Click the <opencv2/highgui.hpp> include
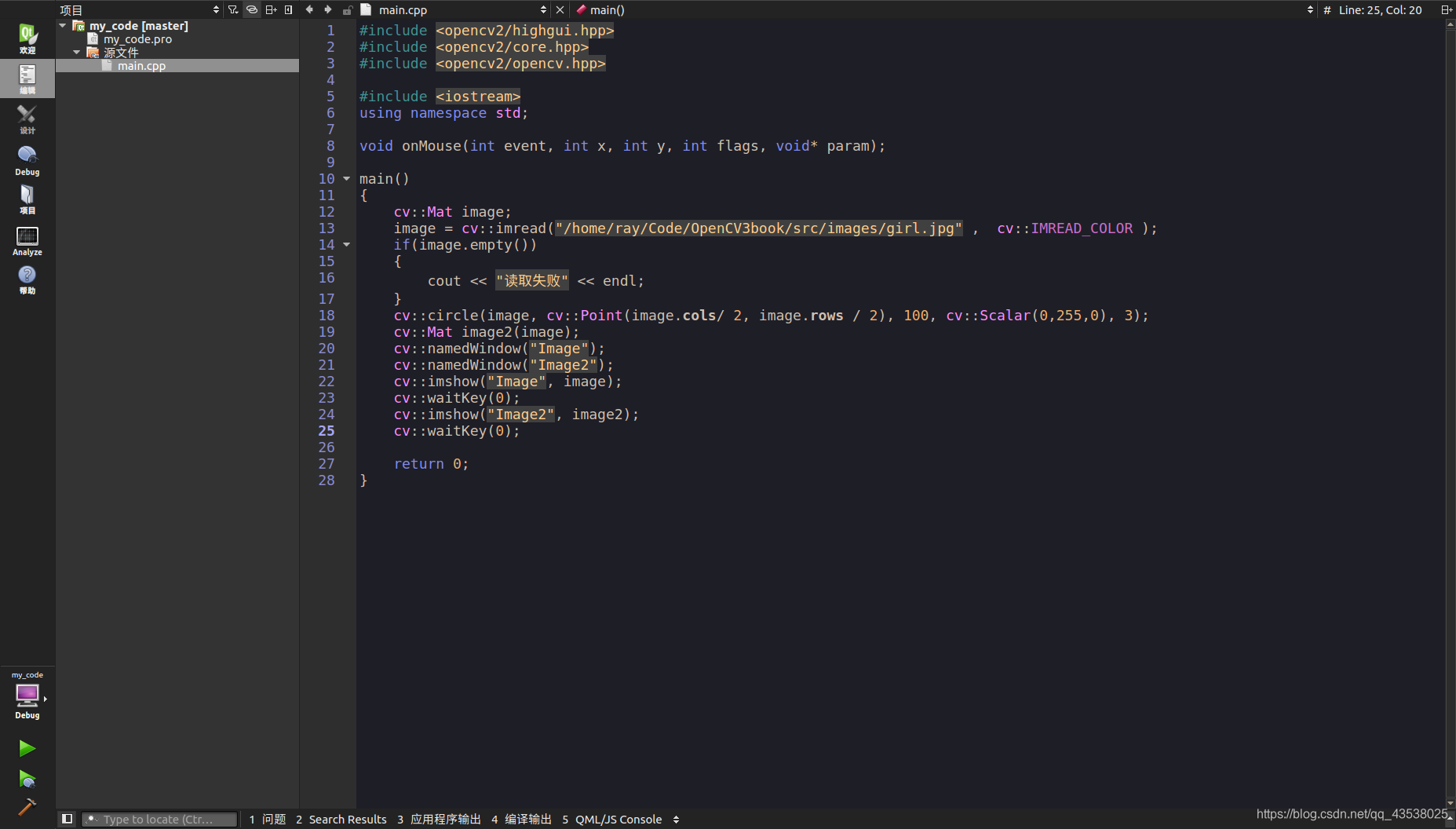The width and height of the screenshot is (1456, 829). [525, 30]
